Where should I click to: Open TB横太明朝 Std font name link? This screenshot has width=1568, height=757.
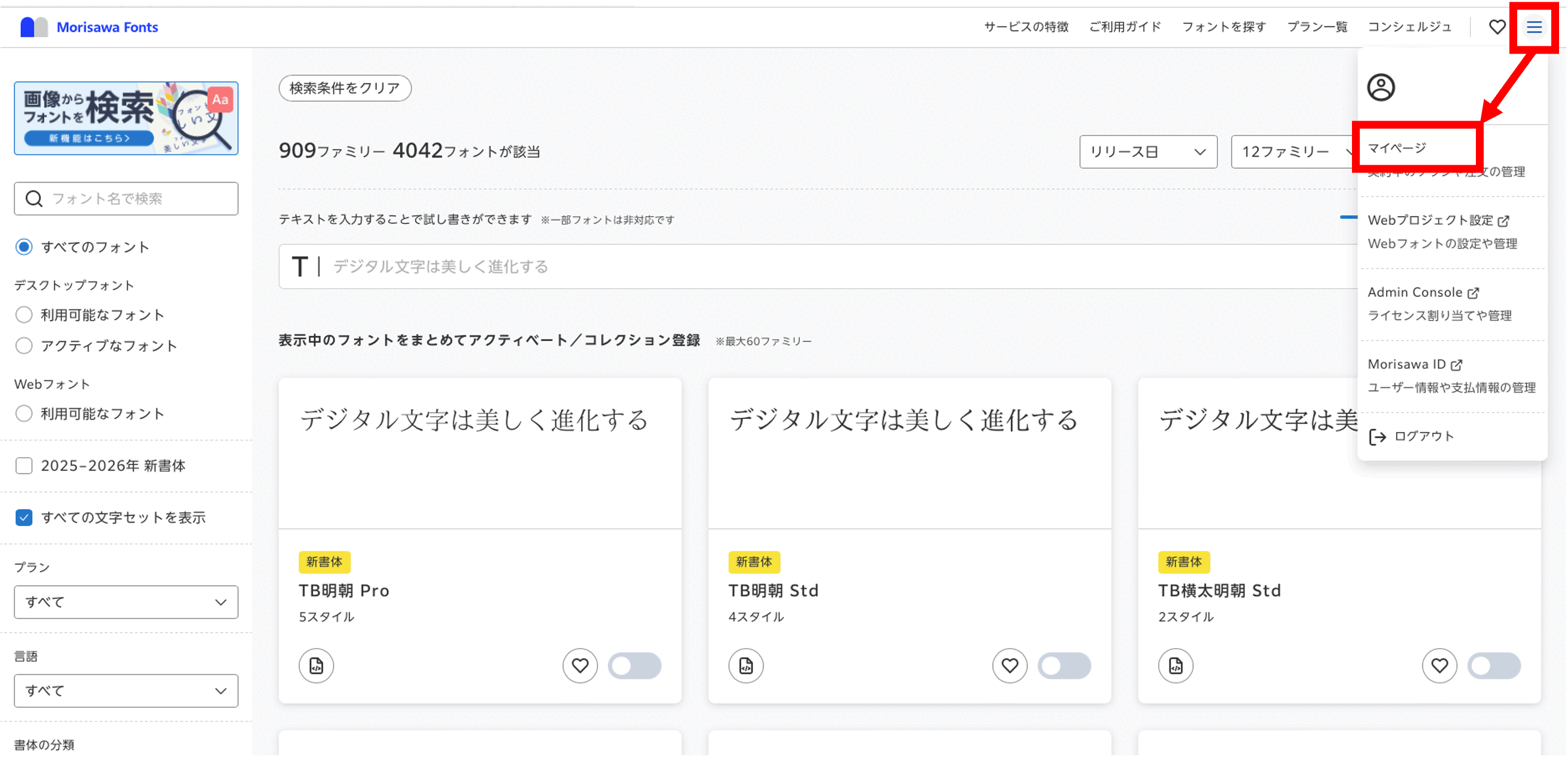tap(1219, 590)
